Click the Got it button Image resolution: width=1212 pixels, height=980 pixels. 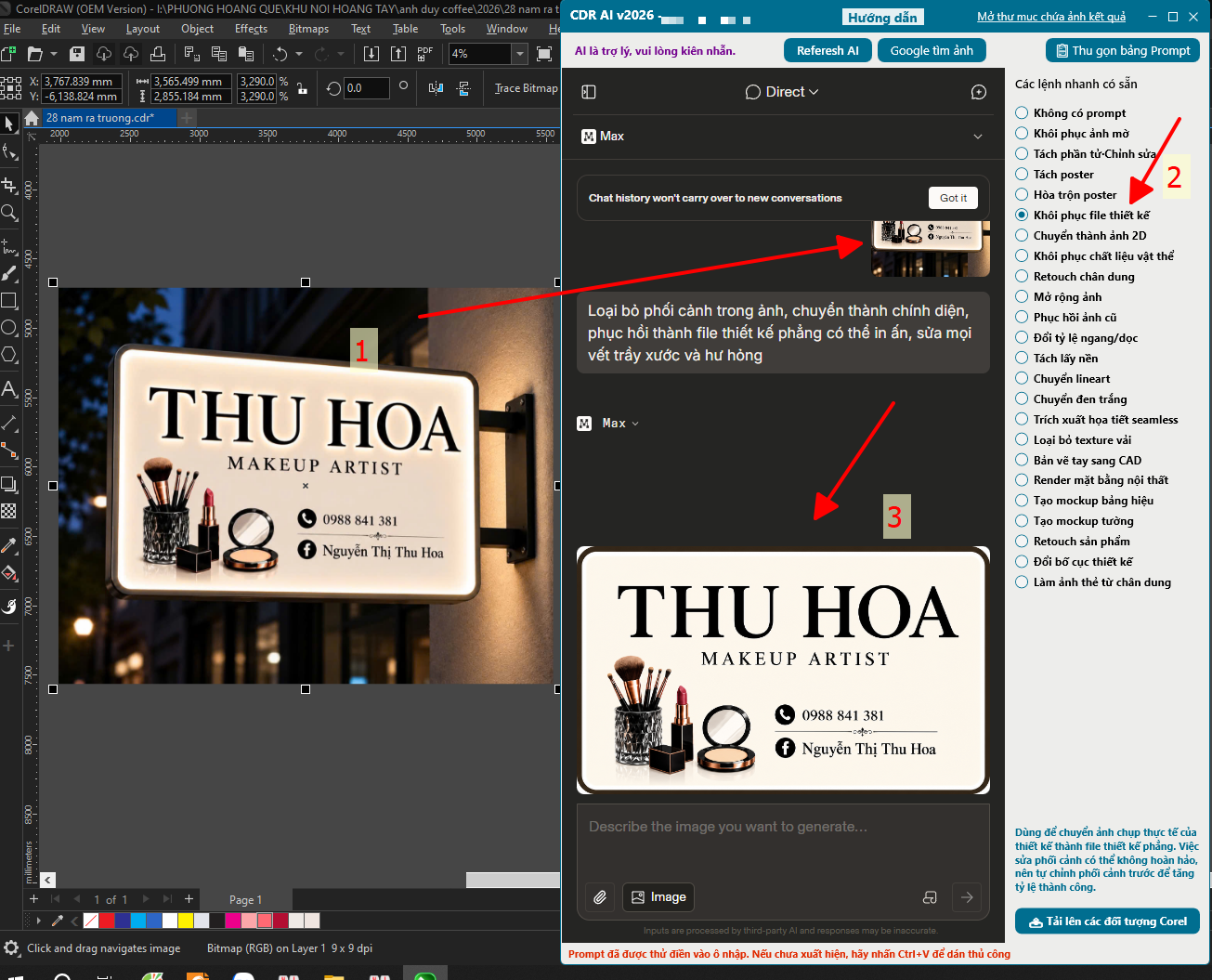953,198
